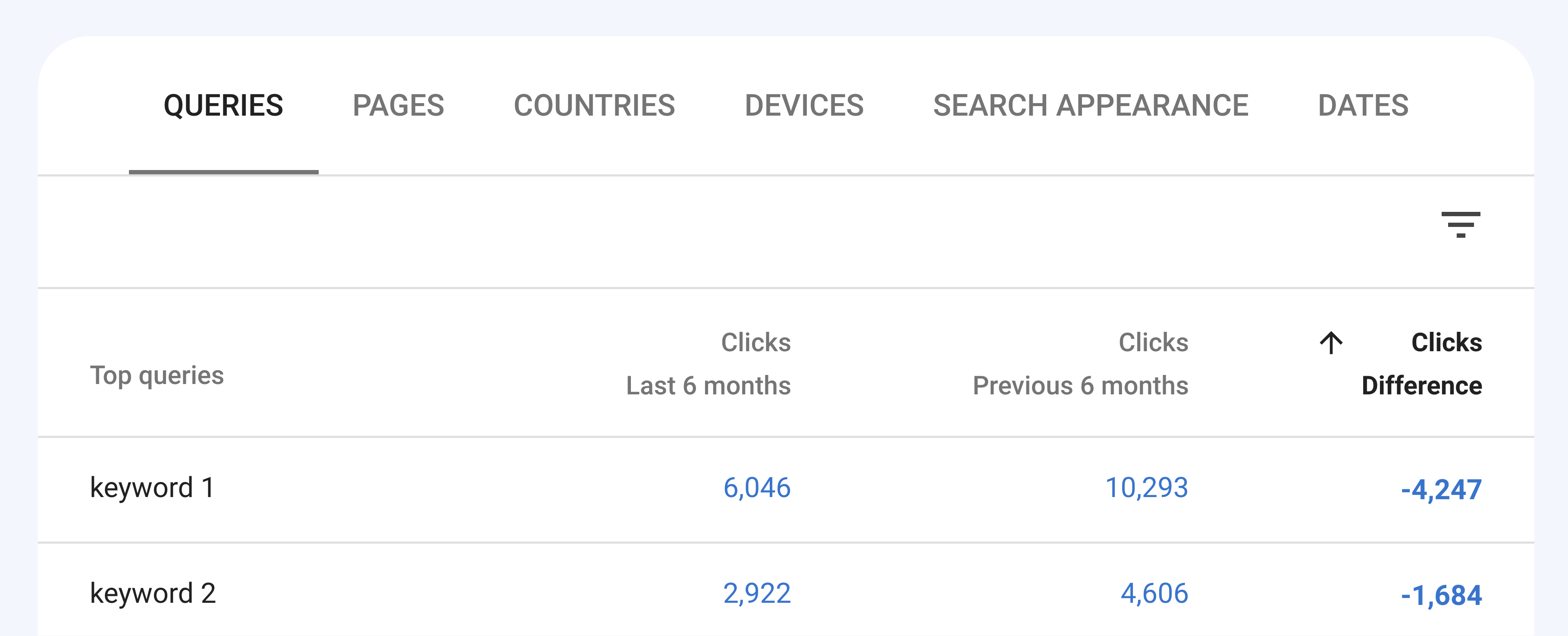
Task: Expand the Top queries section
Action: (156, 375)
